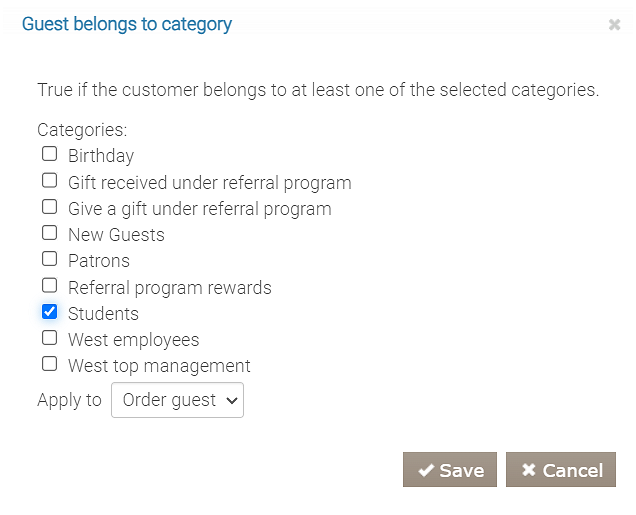Enable Gift received under referral program
Viewport: 636px width, 515px height.
pos(49,181)
